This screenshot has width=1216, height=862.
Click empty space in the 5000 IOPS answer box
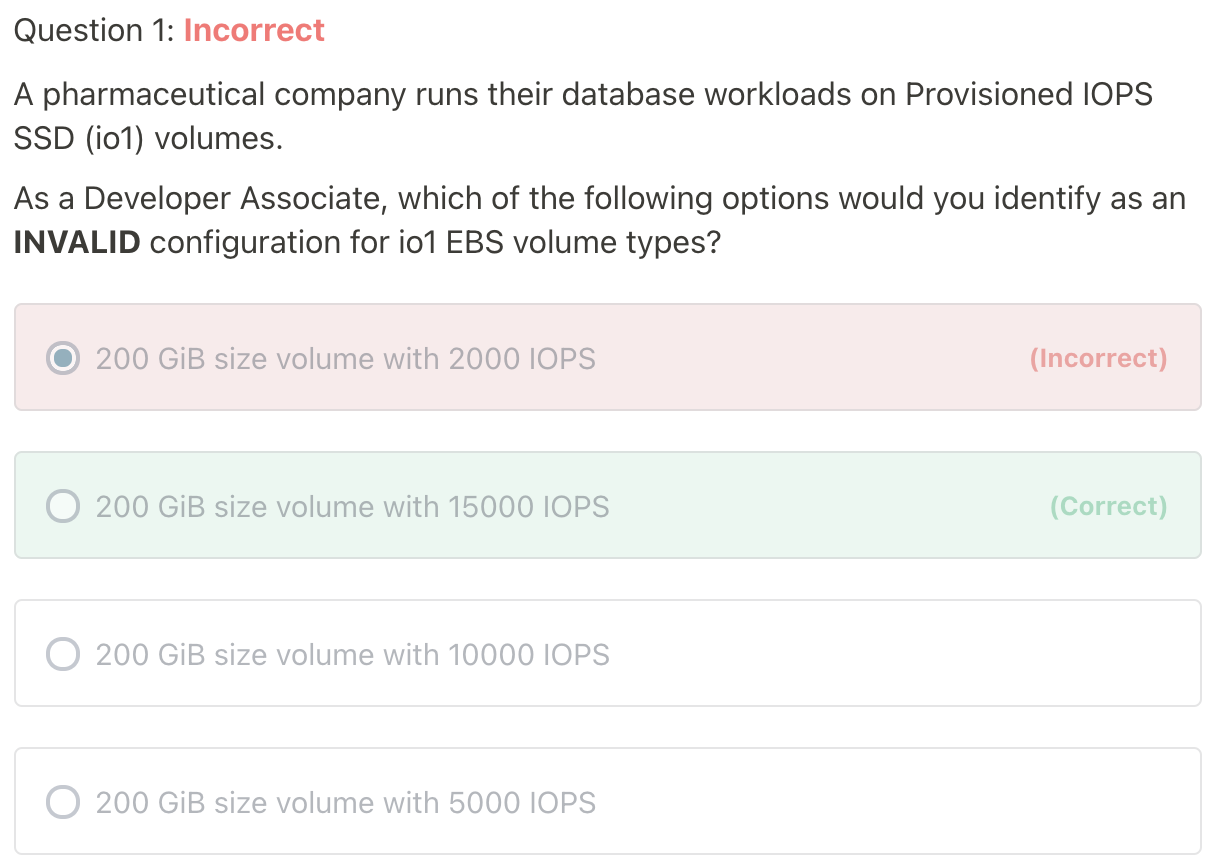tap(900, 802)
